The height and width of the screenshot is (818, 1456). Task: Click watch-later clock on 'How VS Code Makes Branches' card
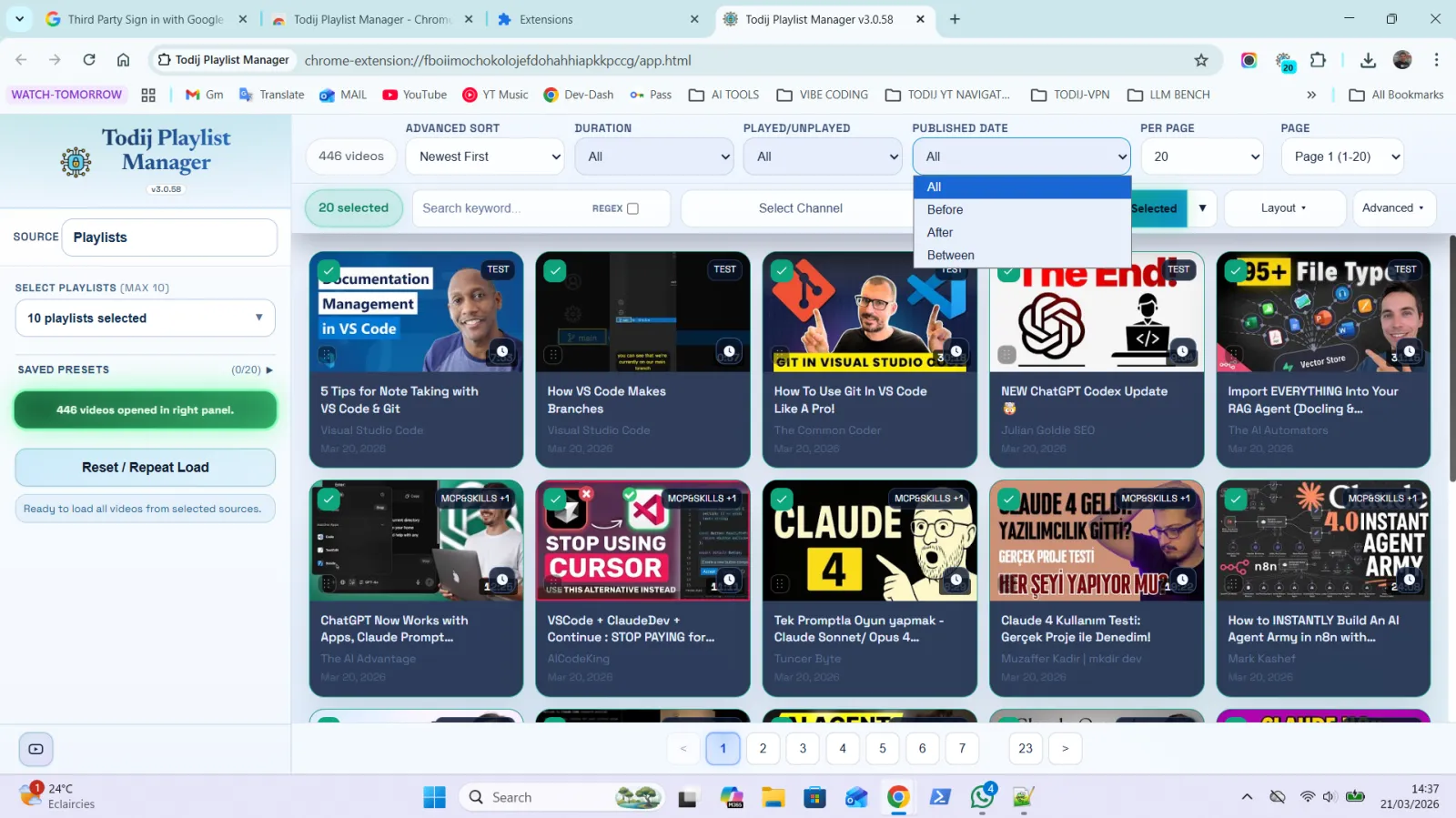[729, 351]
